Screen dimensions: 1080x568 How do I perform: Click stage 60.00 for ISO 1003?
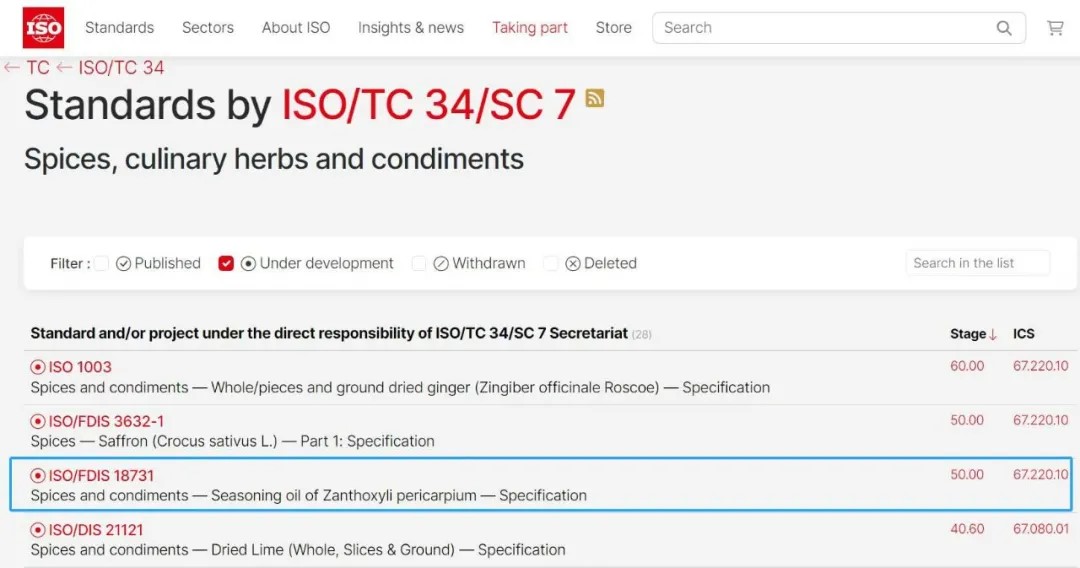coord(967,366)
